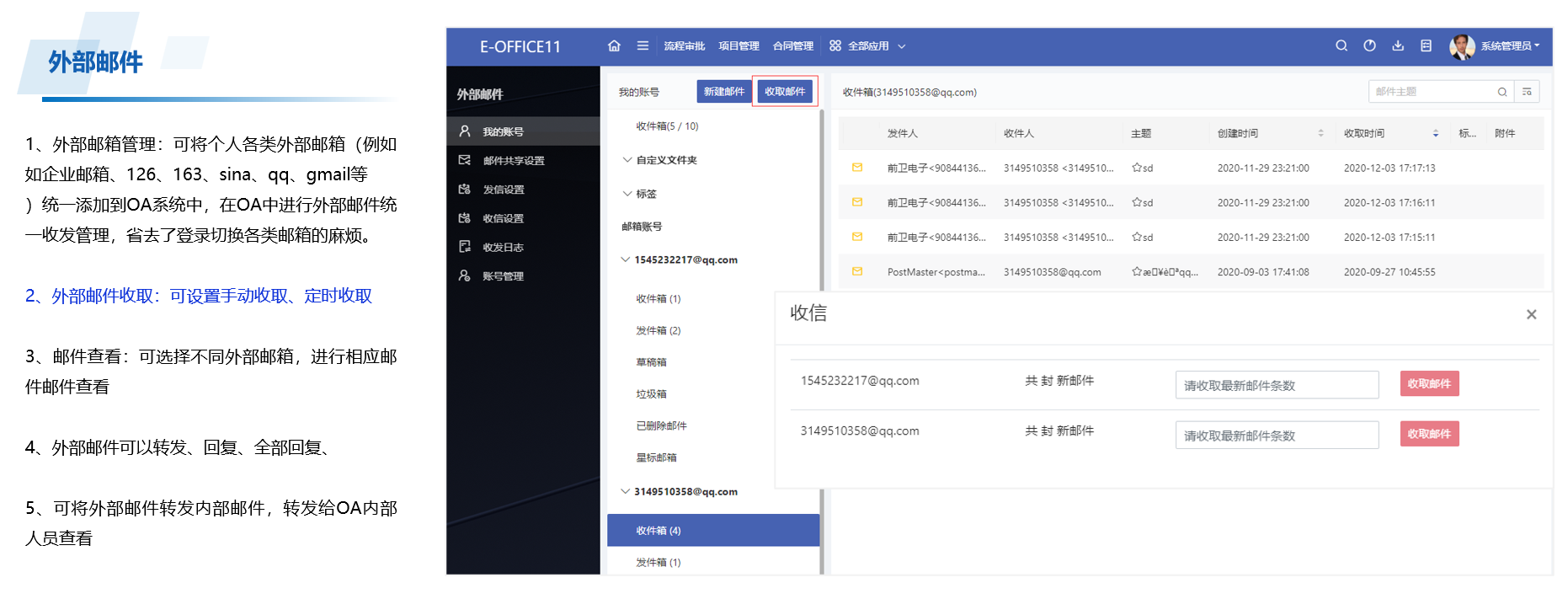
Task: Star the mail received 2020-12-03 17:16:11
Action: point(1137,202)
